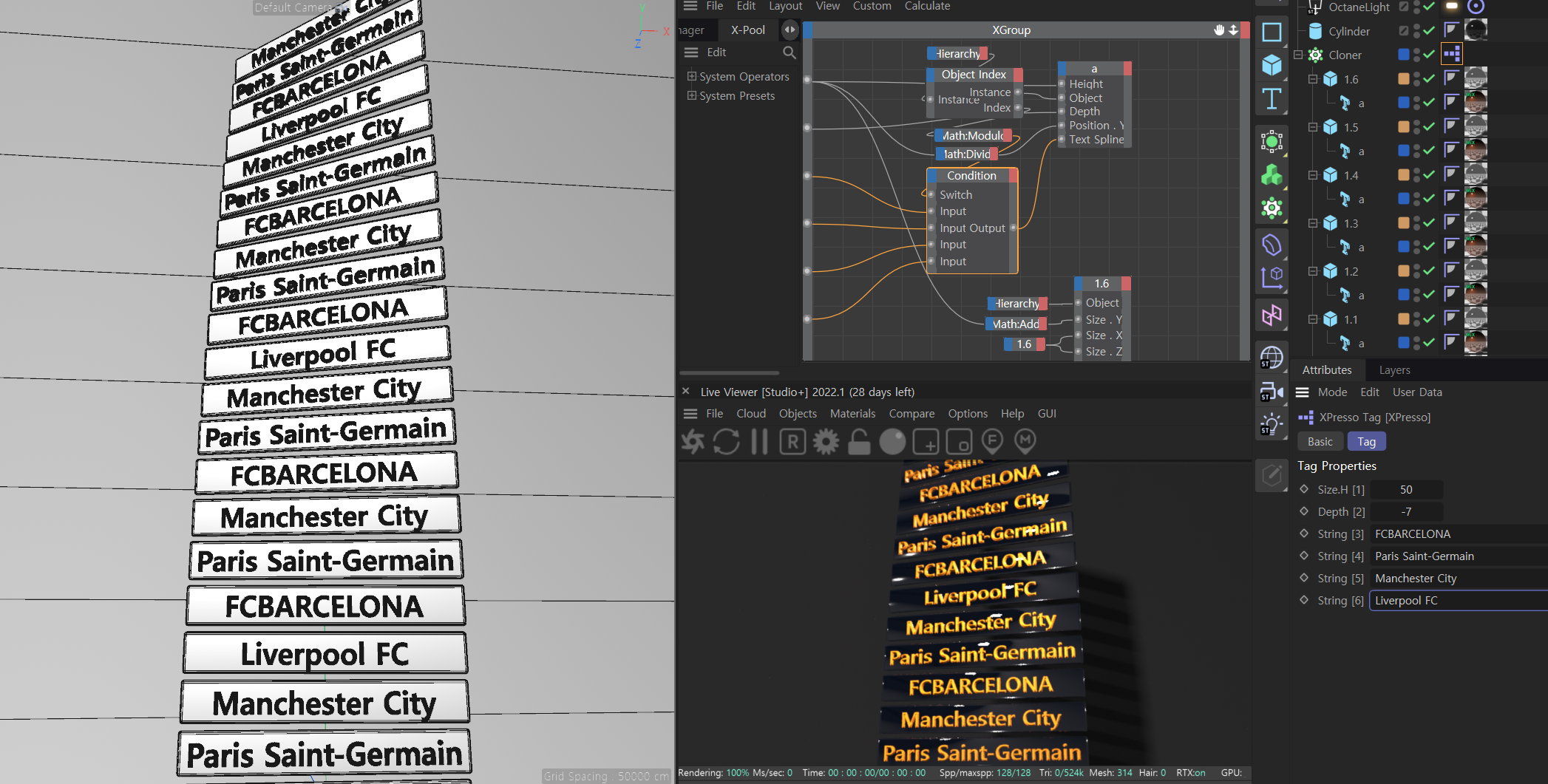Collapse the 1.2 cube hierarchy

coord(1313,271)
